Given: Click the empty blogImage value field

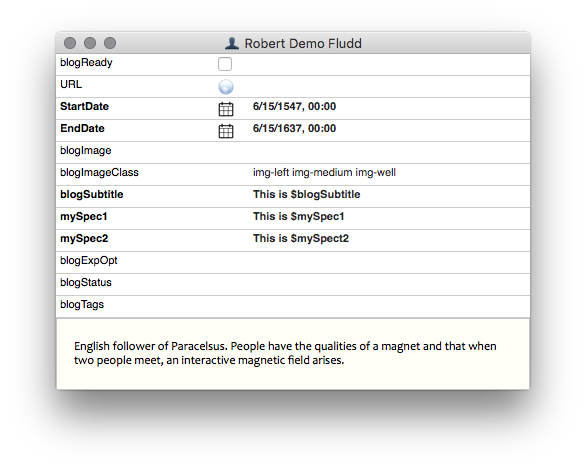Looking at the screenshot, I should coord(390,152).
